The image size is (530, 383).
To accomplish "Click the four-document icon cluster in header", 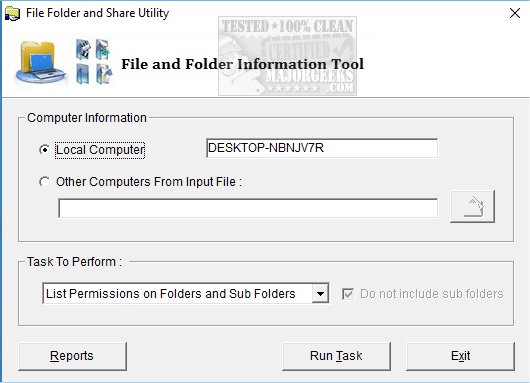I will (x=94, y=62).
